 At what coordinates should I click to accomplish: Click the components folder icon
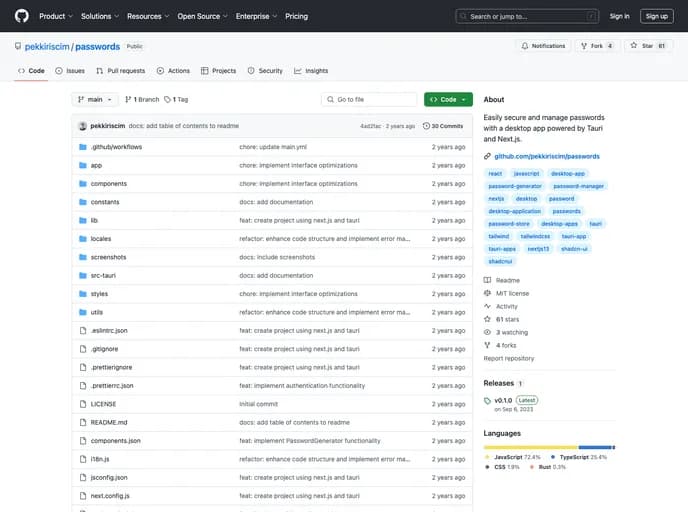[x=82, y=184]
